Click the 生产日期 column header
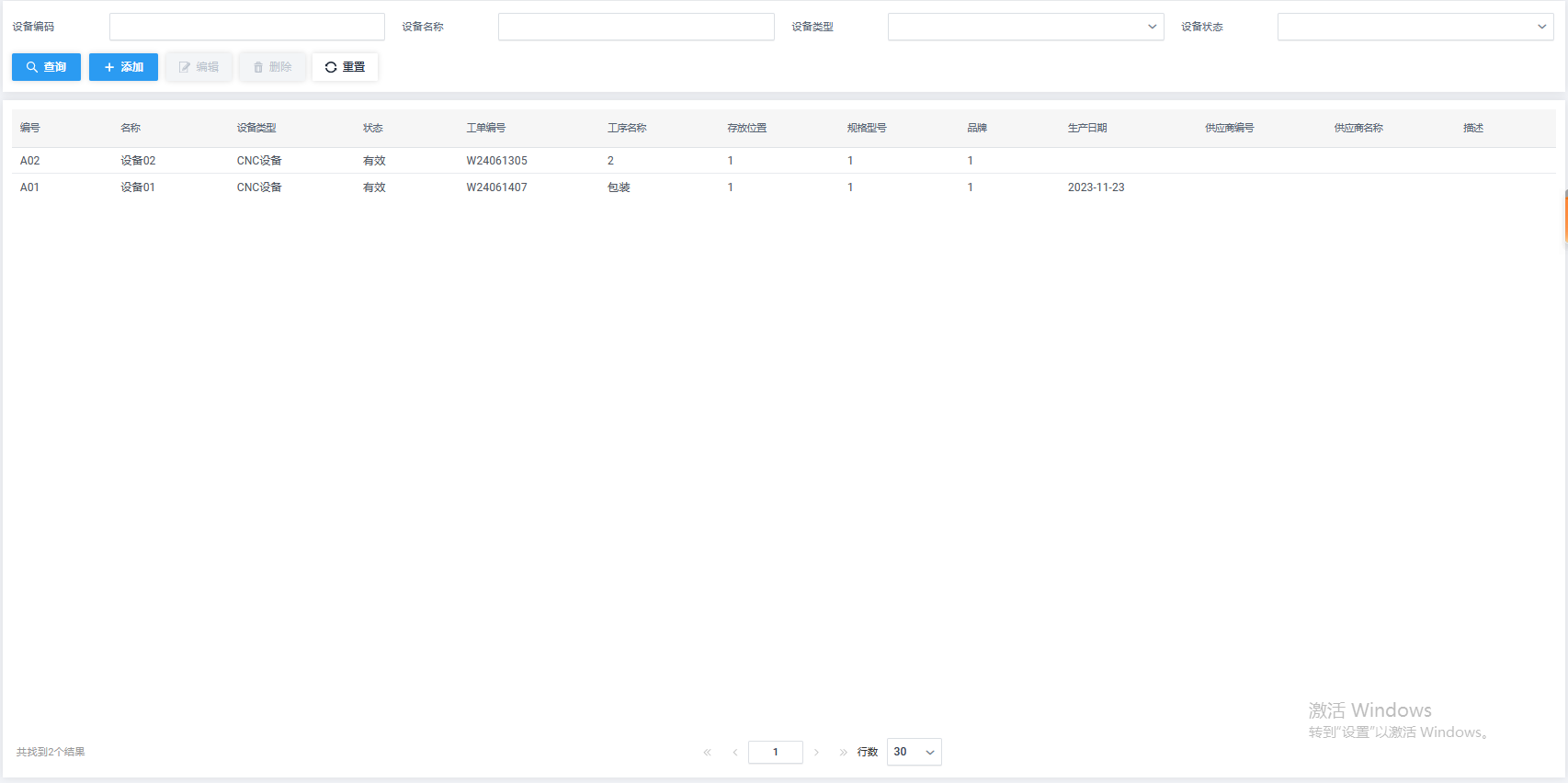The image size is (1568, 783). [1087, 128]
